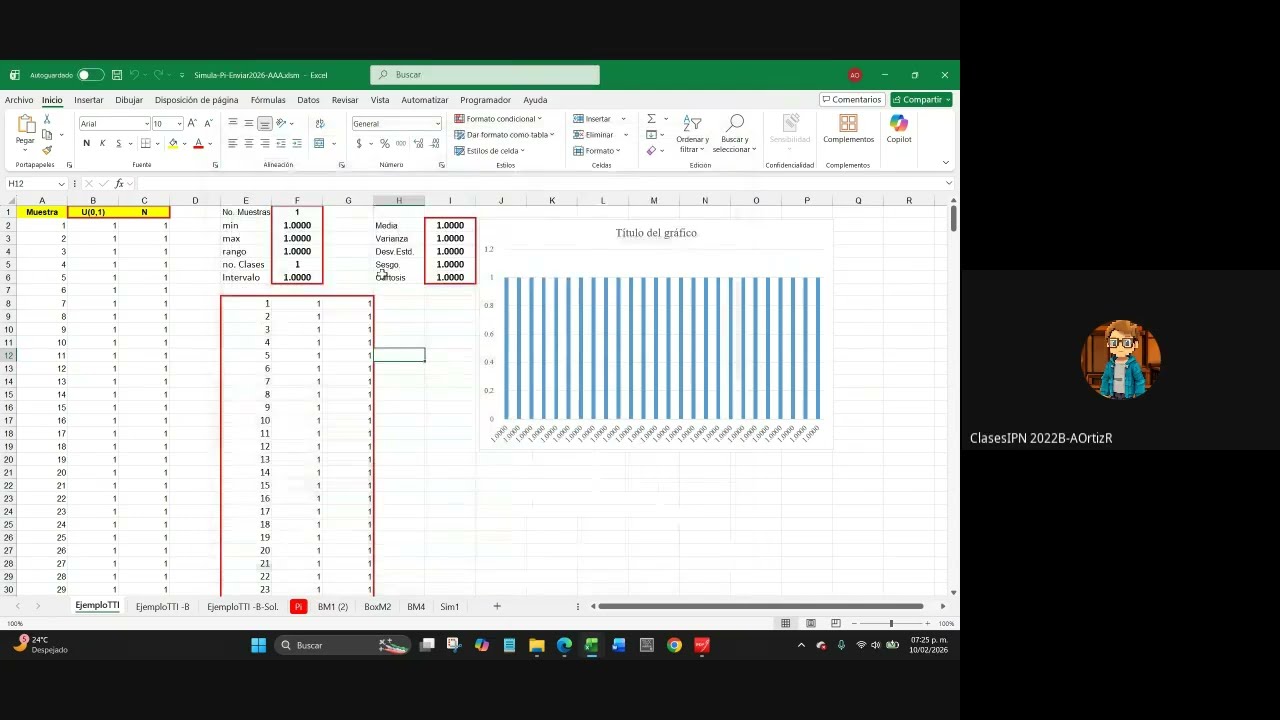Viewport: 1280px width, 720px height.
Task: Click the Save disk icon
Action: [x=117, y=75]
